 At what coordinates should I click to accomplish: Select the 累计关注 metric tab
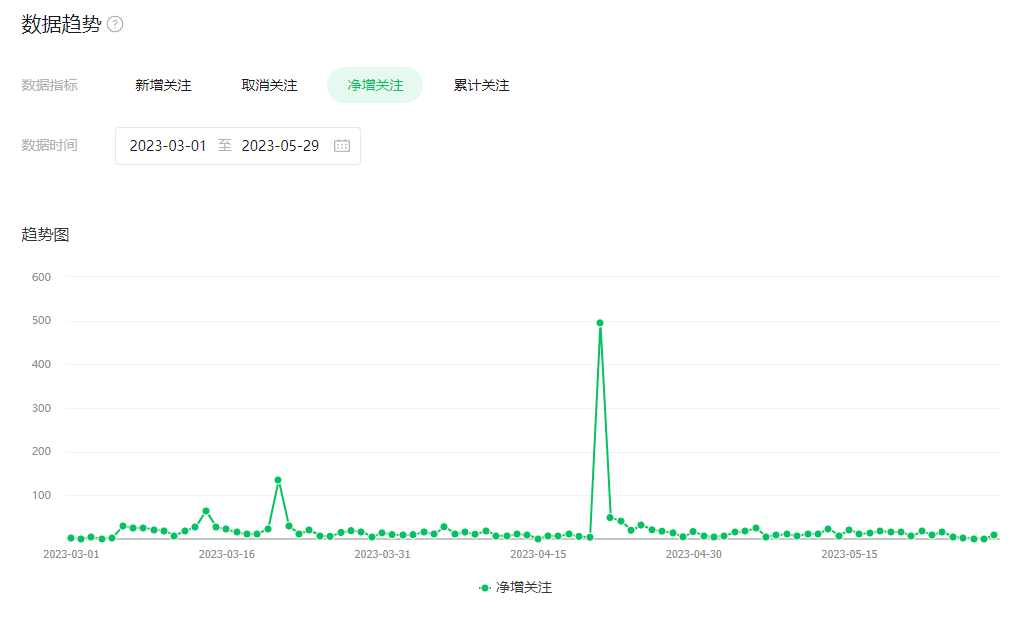(x=481, y=85)
